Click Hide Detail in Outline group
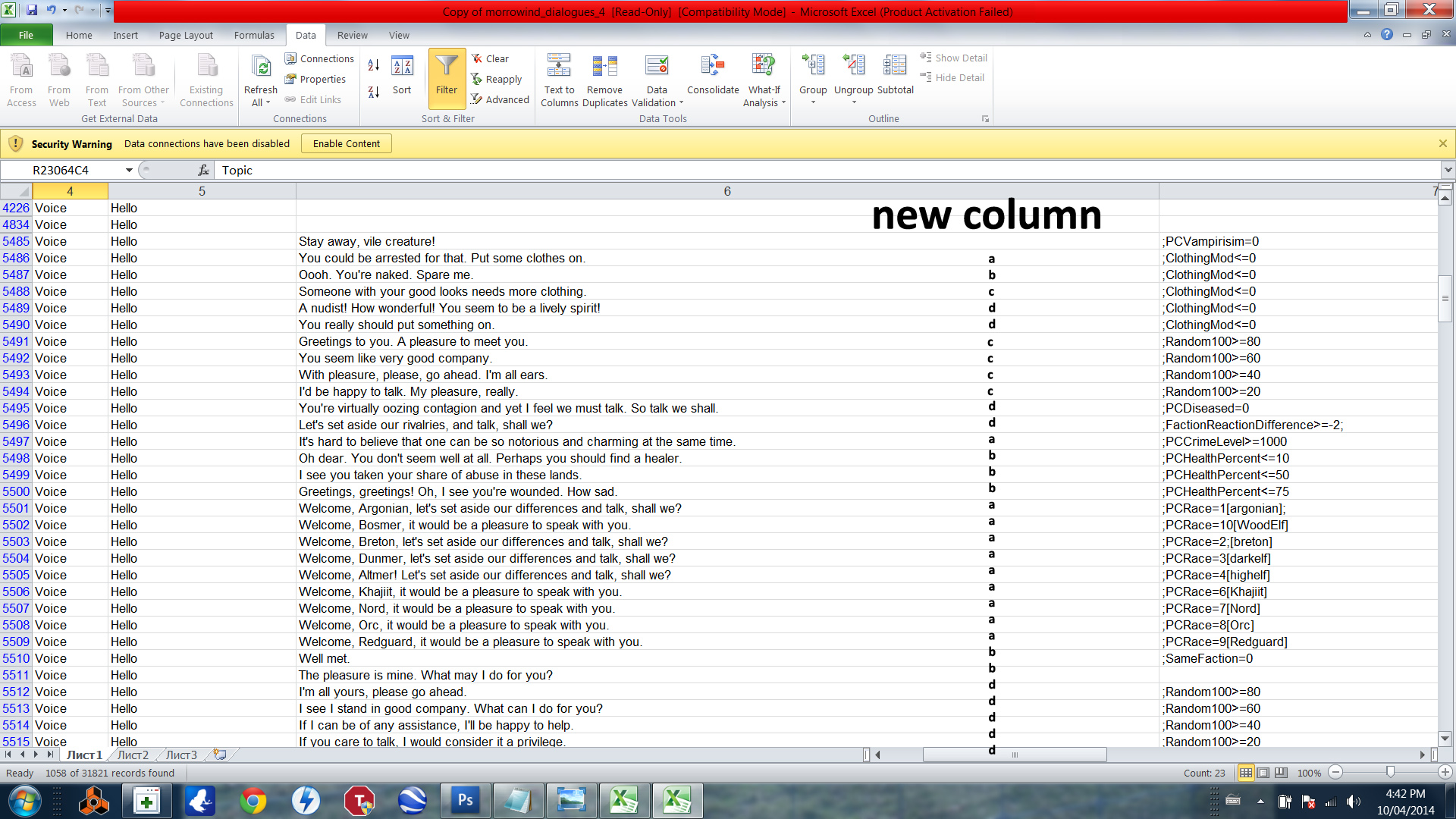The height and width of the screenshot is (819, 1456). [x=952, y=77]
